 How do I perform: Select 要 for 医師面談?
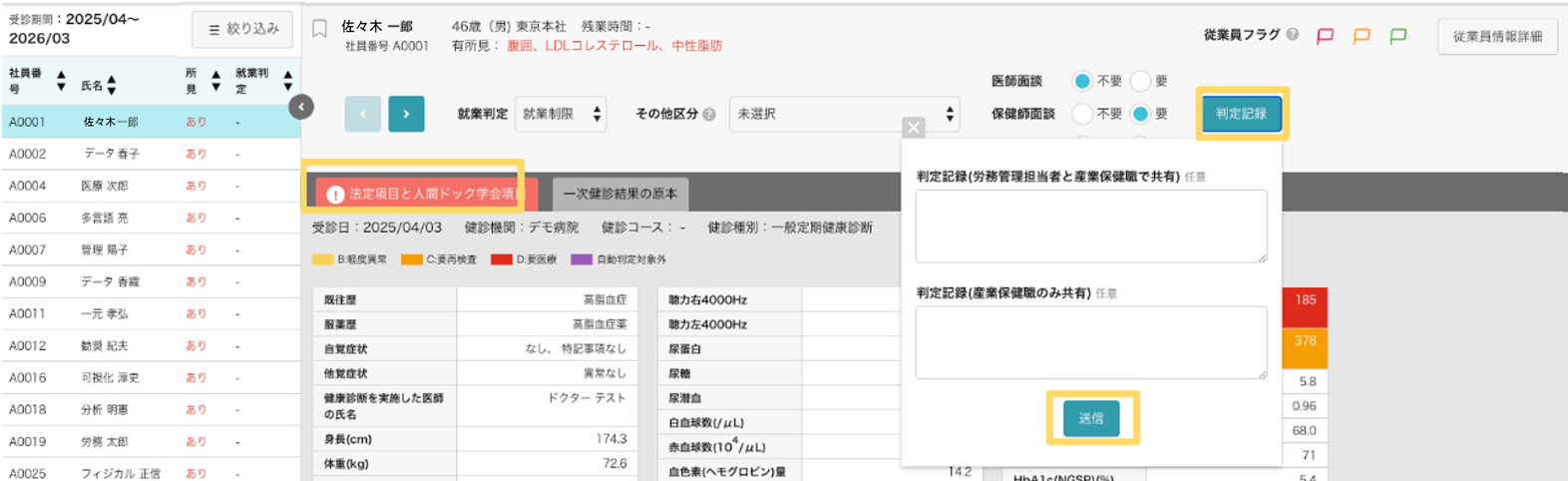[1140, 81]
